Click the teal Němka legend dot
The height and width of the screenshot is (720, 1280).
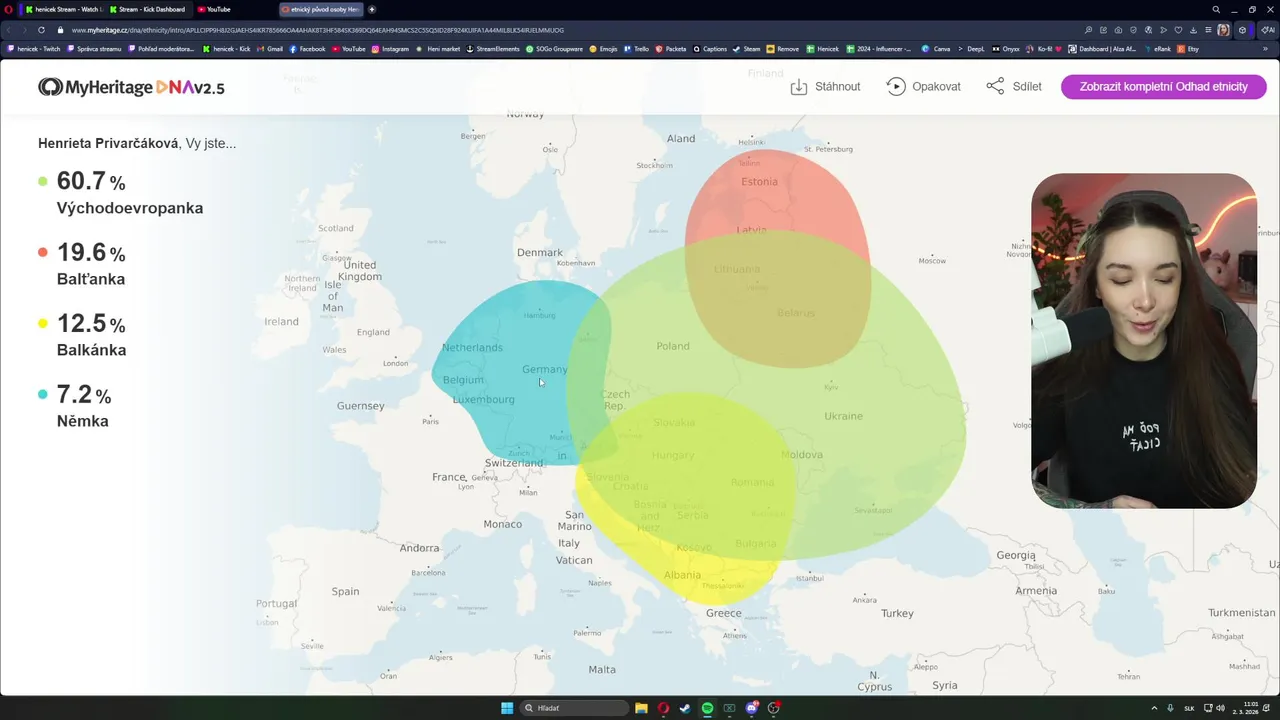point(42,394)
